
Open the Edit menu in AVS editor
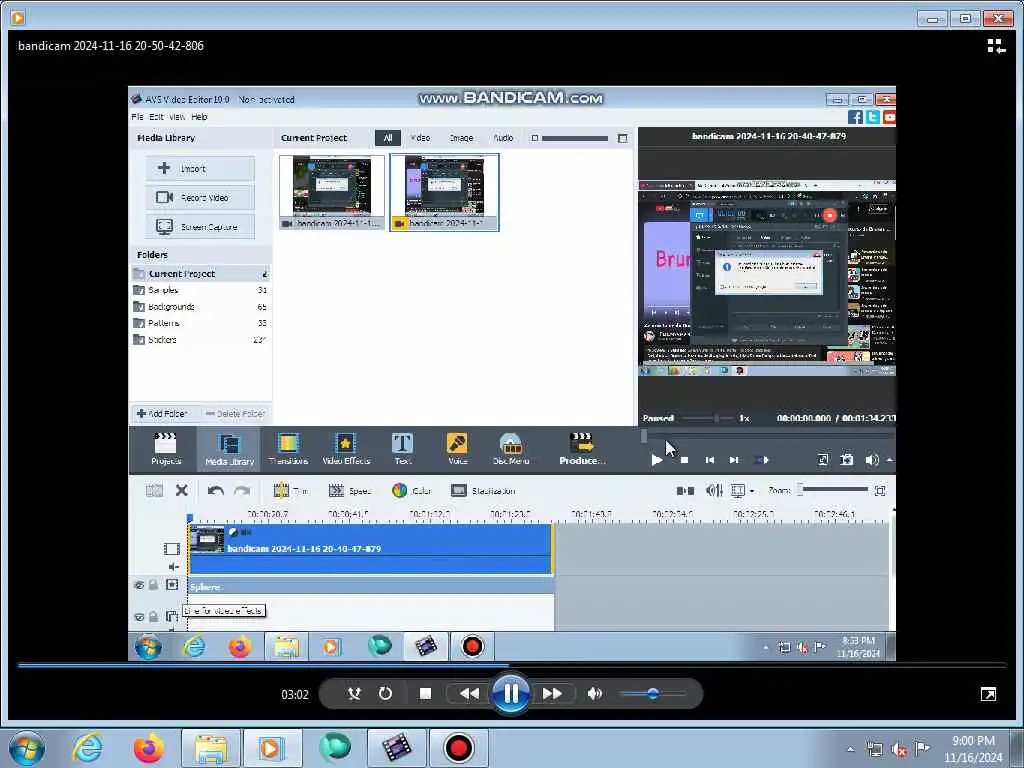pos(156,117)
